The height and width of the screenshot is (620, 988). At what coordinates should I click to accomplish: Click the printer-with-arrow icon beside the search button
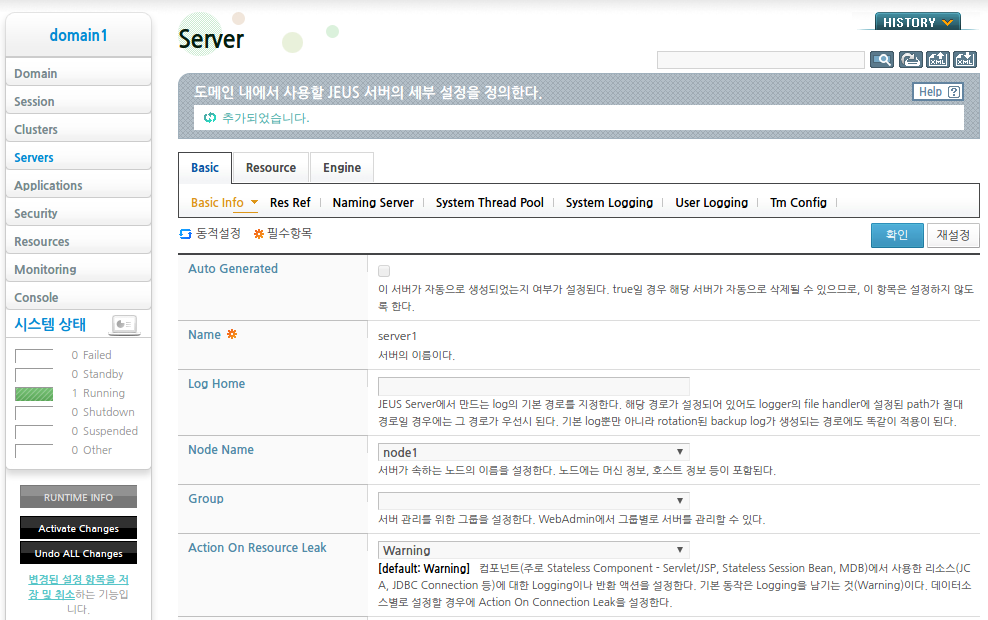(910, 60)
